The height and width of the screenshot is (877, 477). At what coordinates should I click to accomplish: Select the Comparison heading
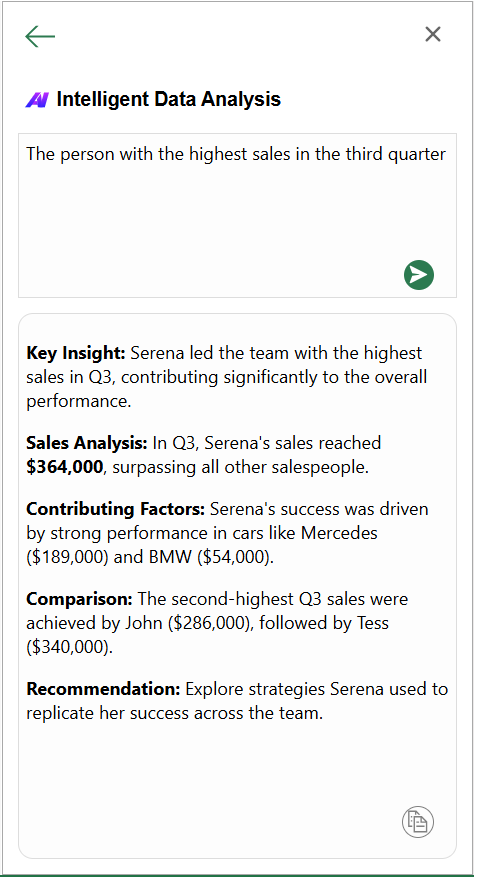tap(79, 599)
